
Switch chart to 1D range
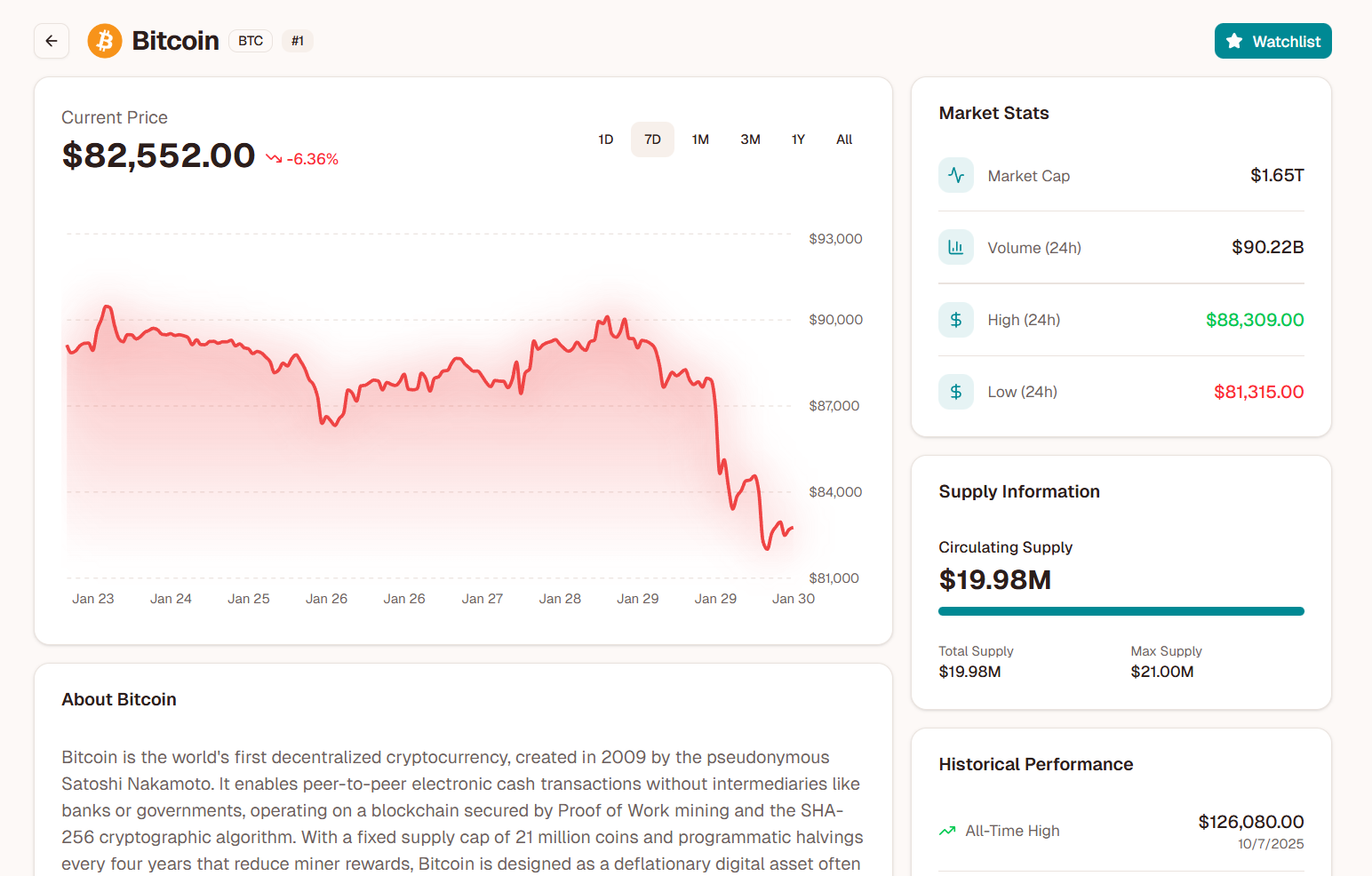[606, 139]
